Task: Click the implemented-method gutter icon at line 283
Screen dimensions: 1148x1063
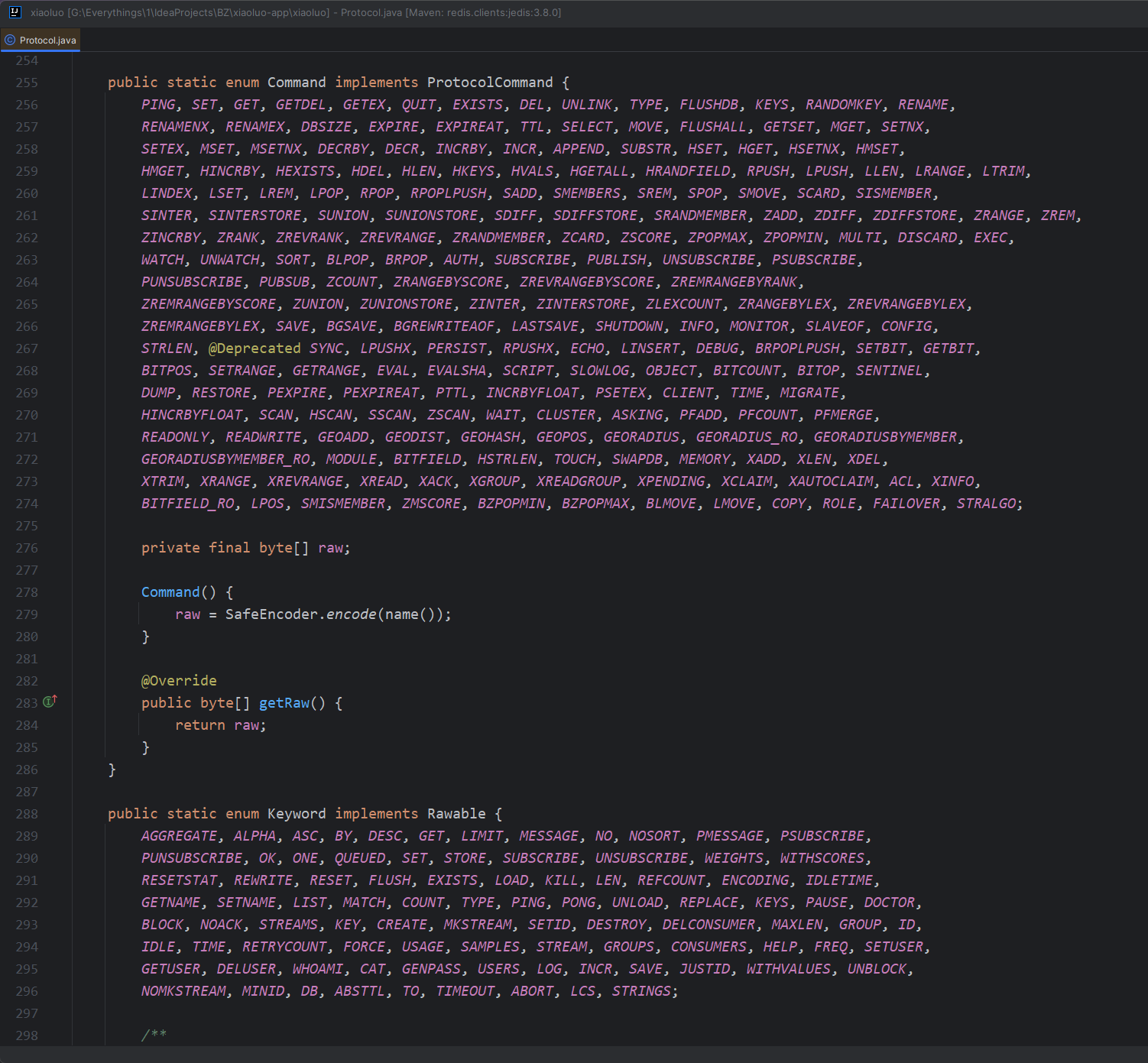Action: point(50,702)
